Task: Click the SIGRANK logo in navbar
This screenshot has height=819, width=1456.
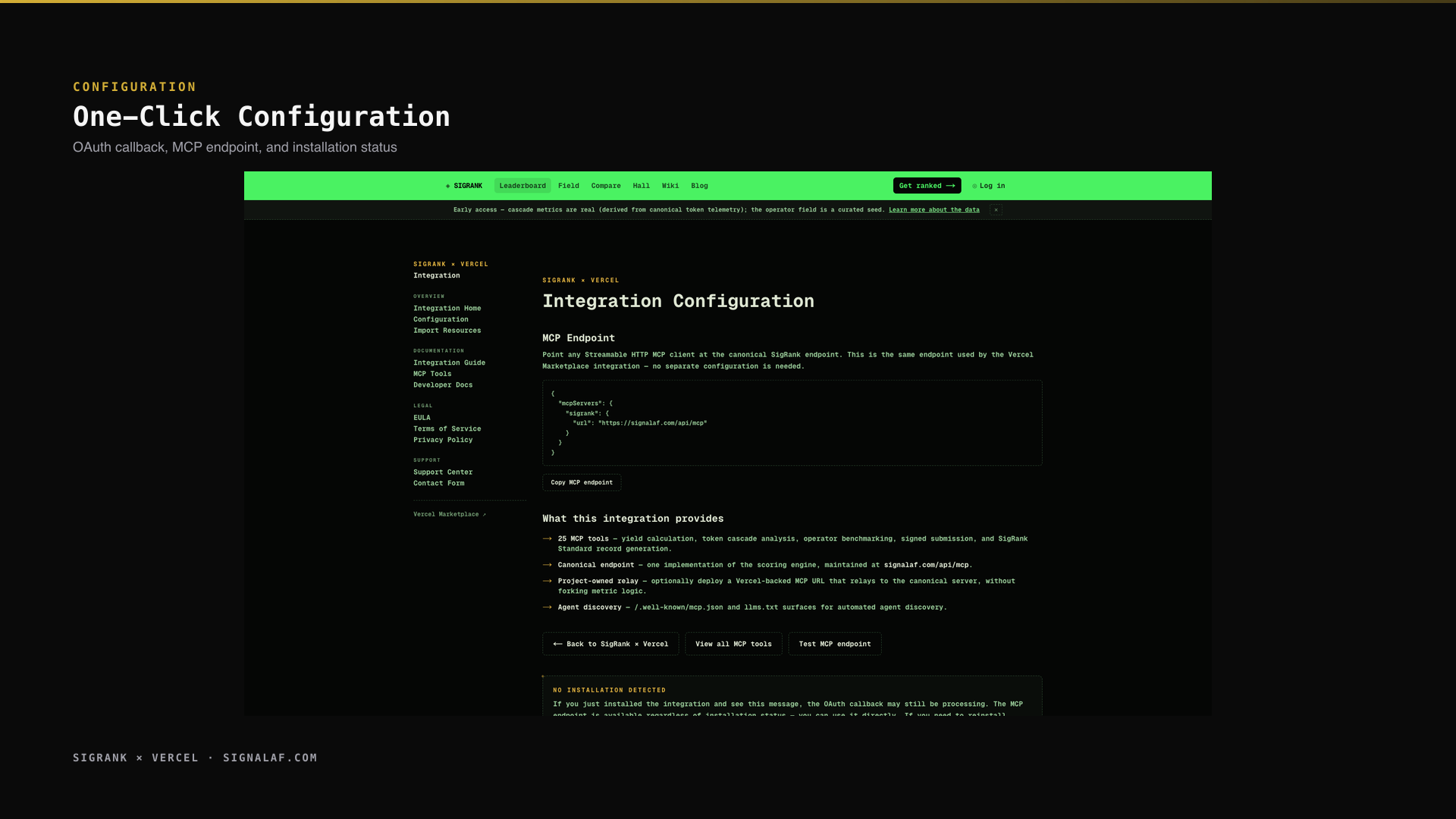Action: coord(464,186)
